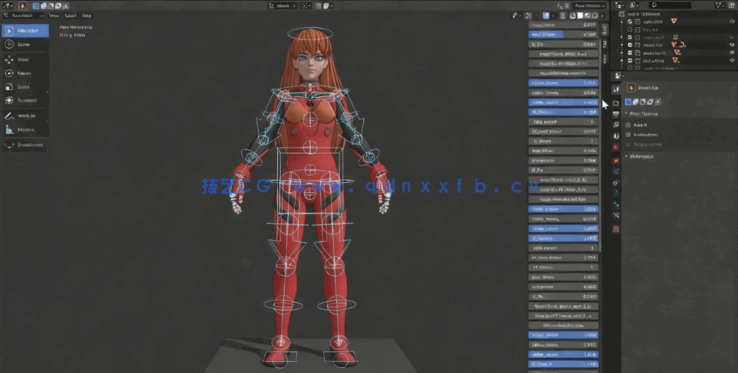This screenshot has height=373, width=738.
Task: Pick the Rotate tool
Action: (25, 73)
